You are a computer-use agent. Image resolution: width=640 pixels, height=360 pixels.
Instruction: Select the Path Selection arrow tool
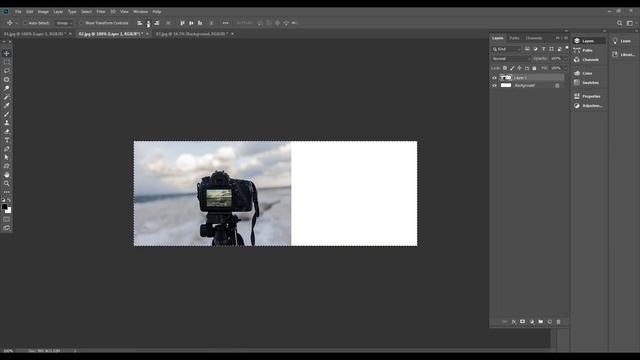click(x=7, y=157)
